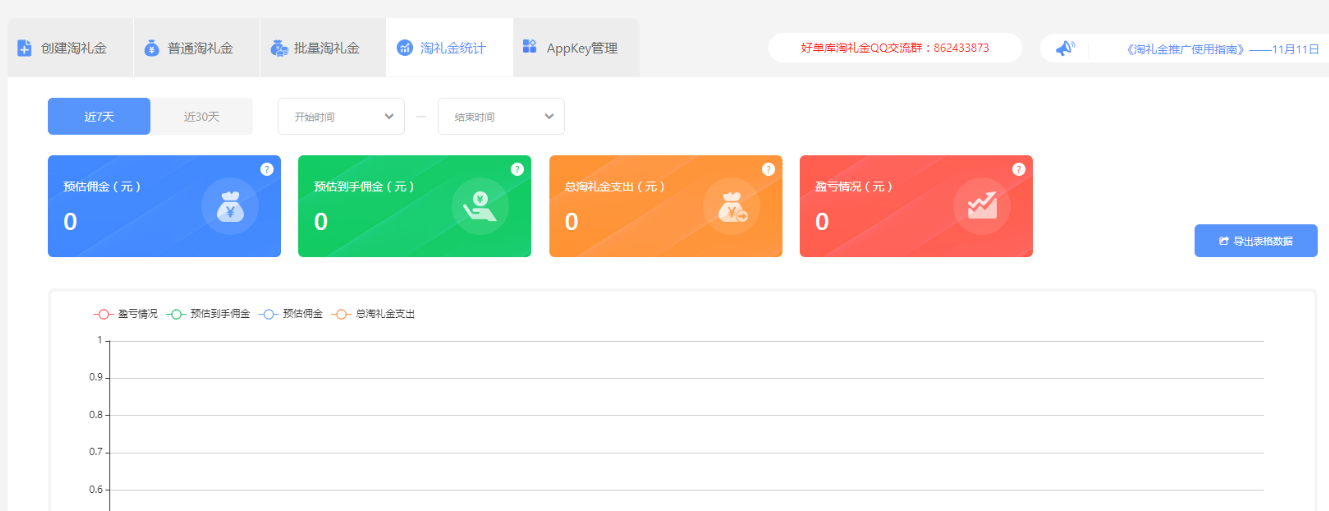
Task: Click the 盈亏情况（元）card label
Action: coord(854,186)
